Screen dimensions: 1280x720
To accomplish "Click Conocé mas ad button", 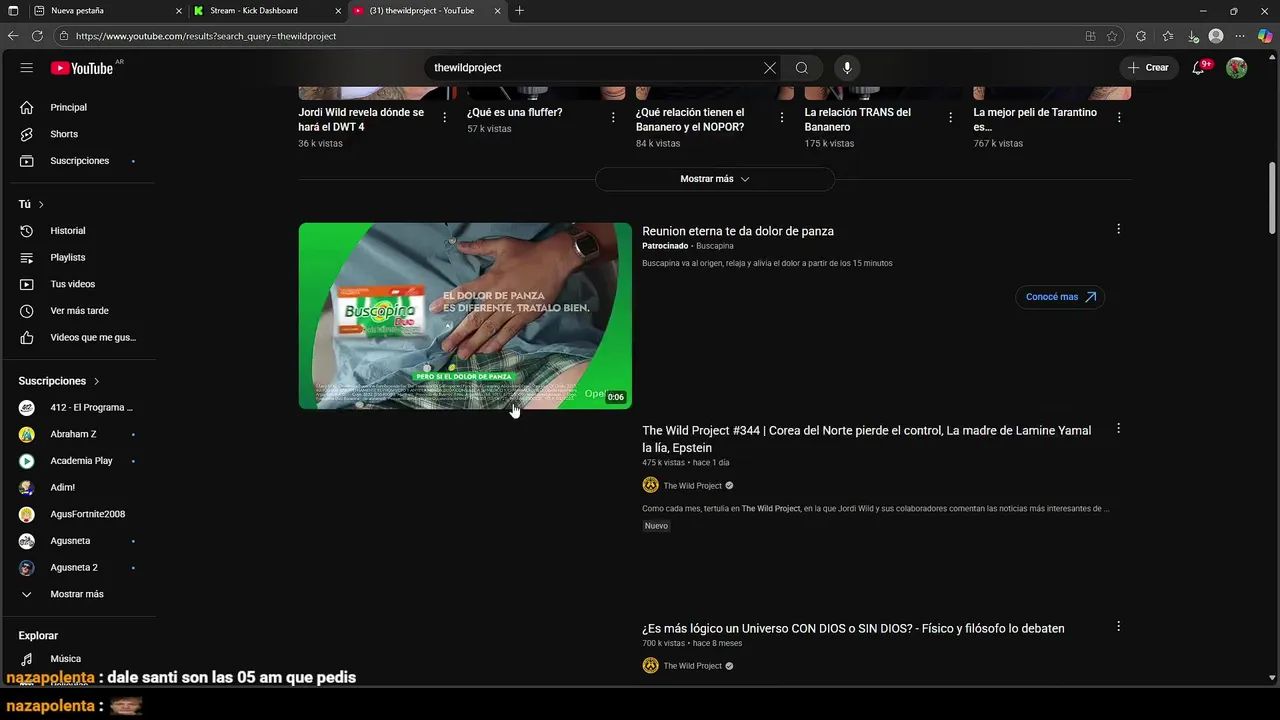I will (1060, 297).
